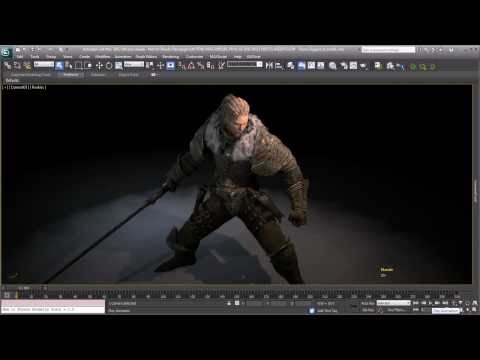480x360 pixels.
Task: Open the viewport [+] general menu
Action: (4, 87)
